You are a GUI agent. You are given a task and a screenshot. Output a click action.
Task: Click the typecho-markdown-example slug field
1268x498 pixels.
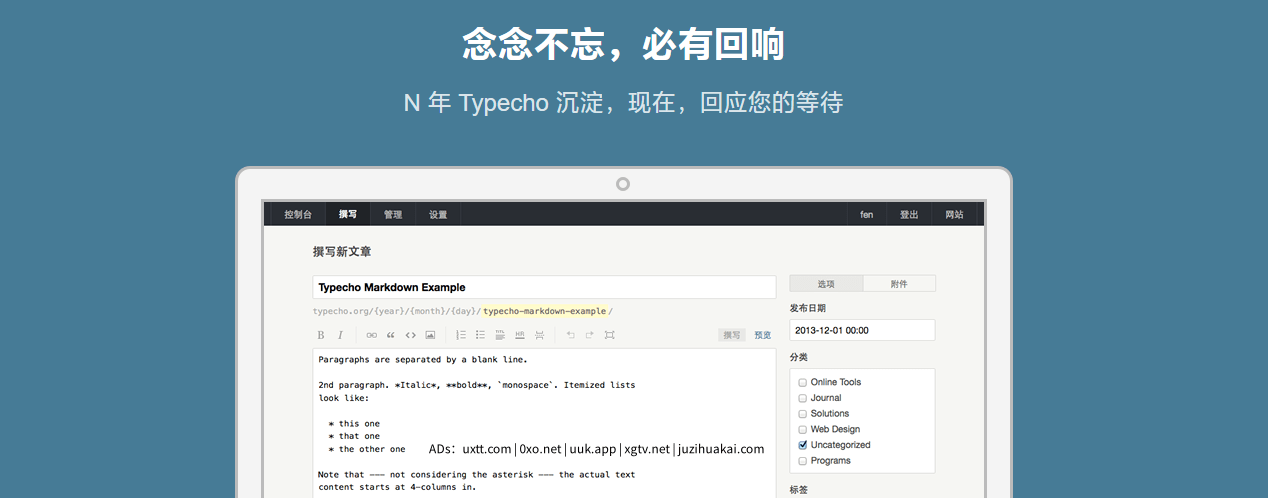(x=544, y=311)
